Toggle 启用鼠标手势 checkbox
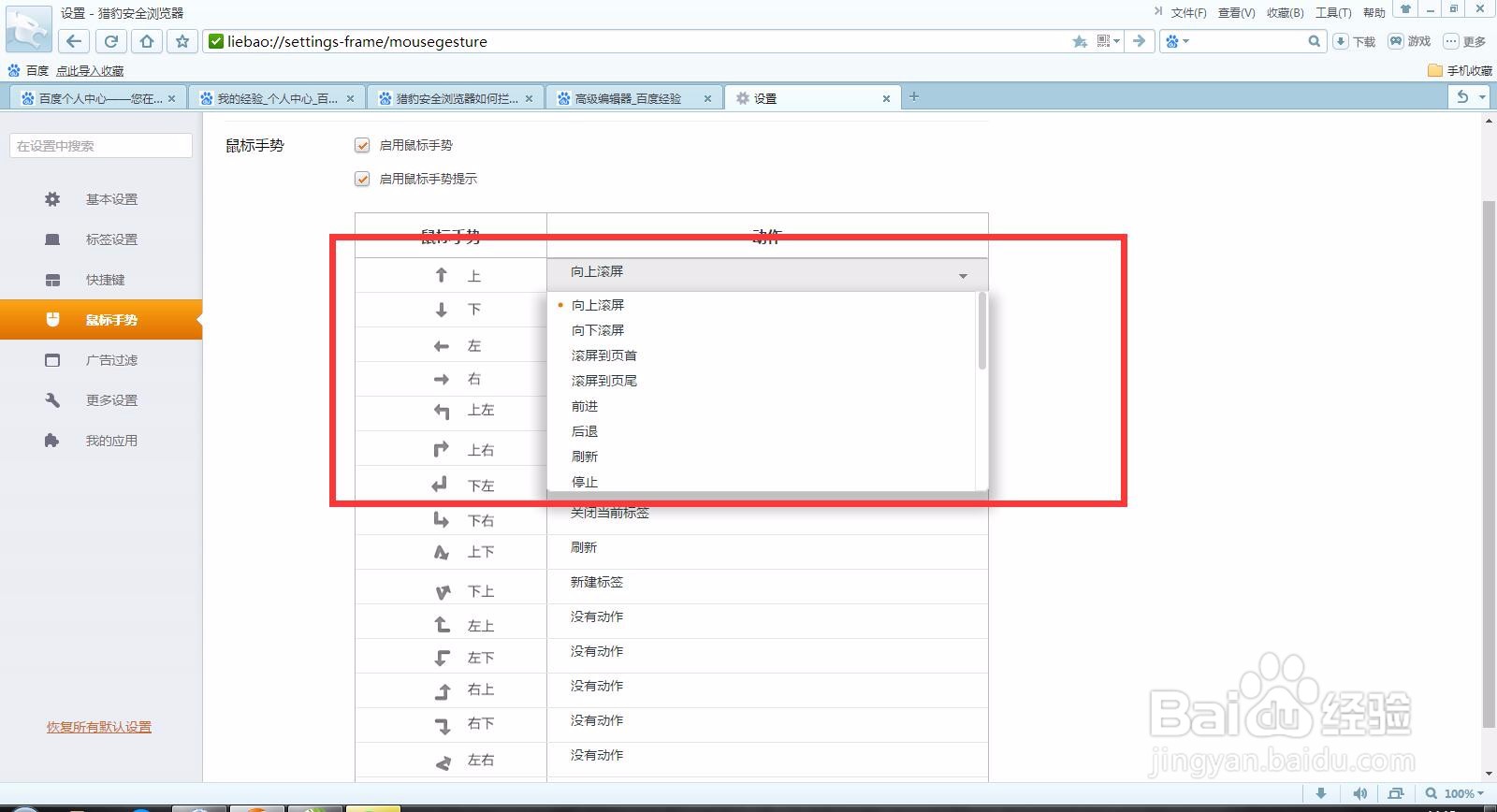Image resolution: width=1497 pixels, height=812 pixels. pos(362,145)
